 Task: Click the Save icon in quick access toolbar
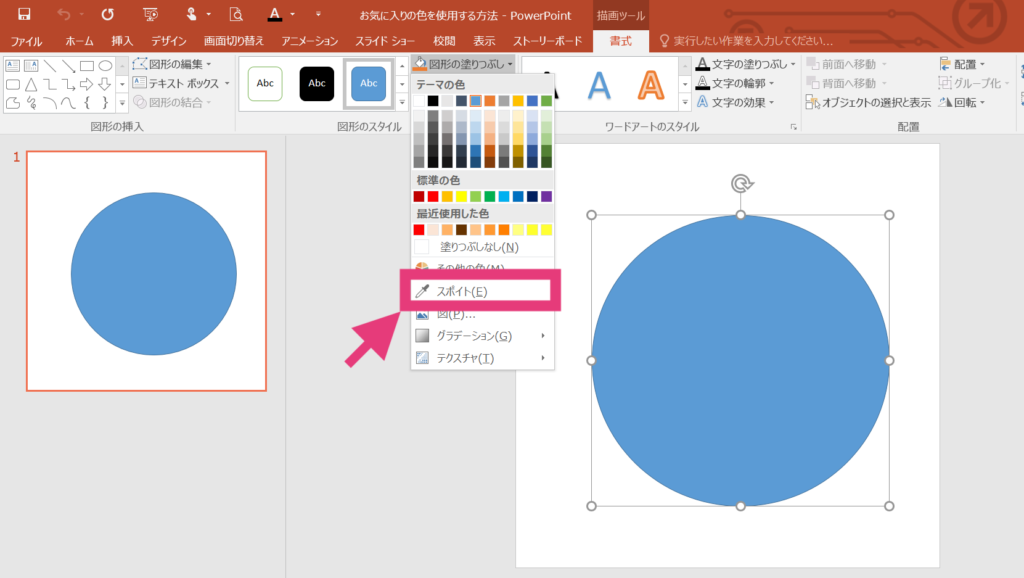pos(24,14)
